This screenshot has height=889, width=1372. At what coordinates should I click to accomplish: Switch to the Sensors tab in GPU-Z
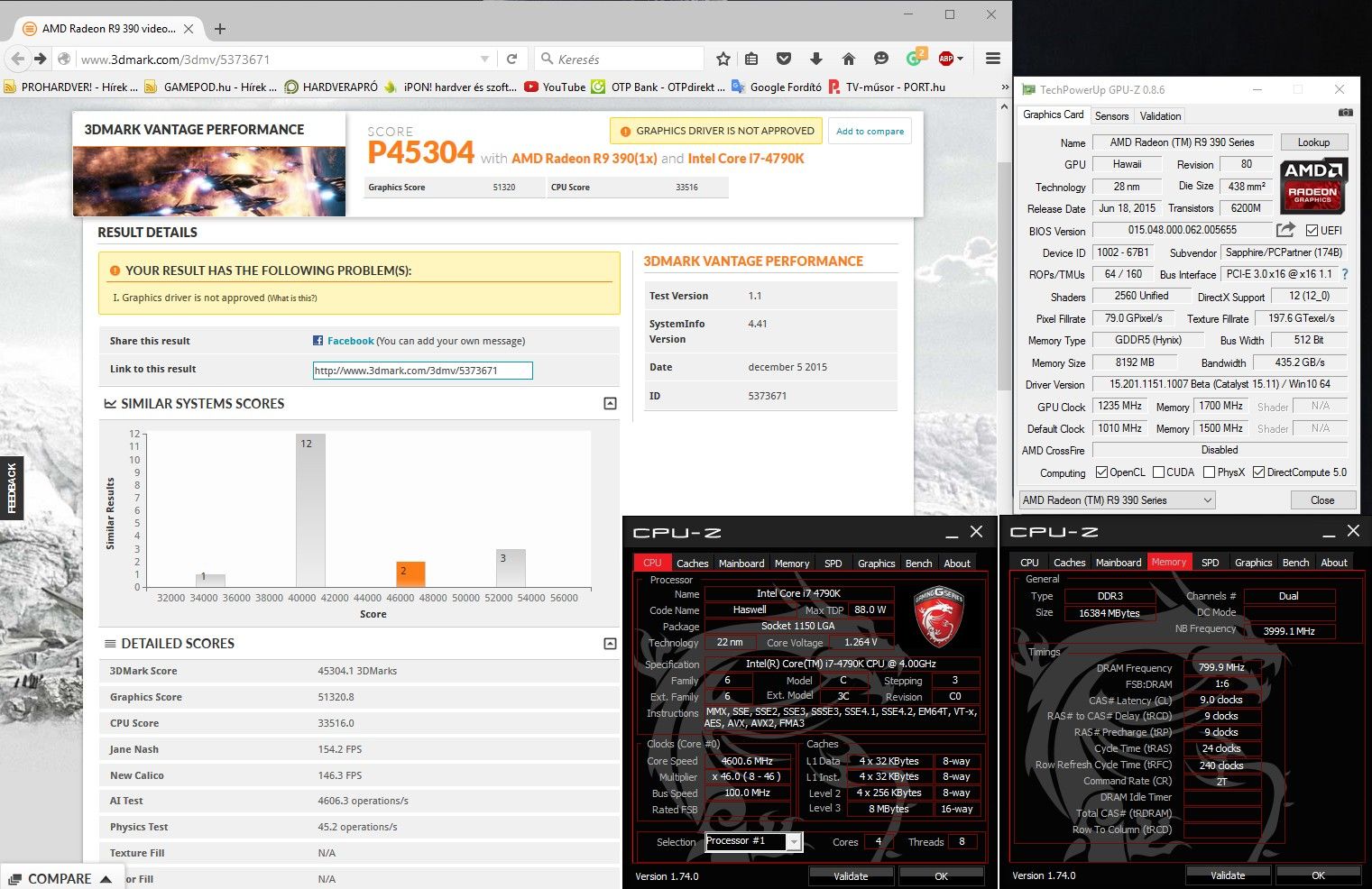point(1111,116)
